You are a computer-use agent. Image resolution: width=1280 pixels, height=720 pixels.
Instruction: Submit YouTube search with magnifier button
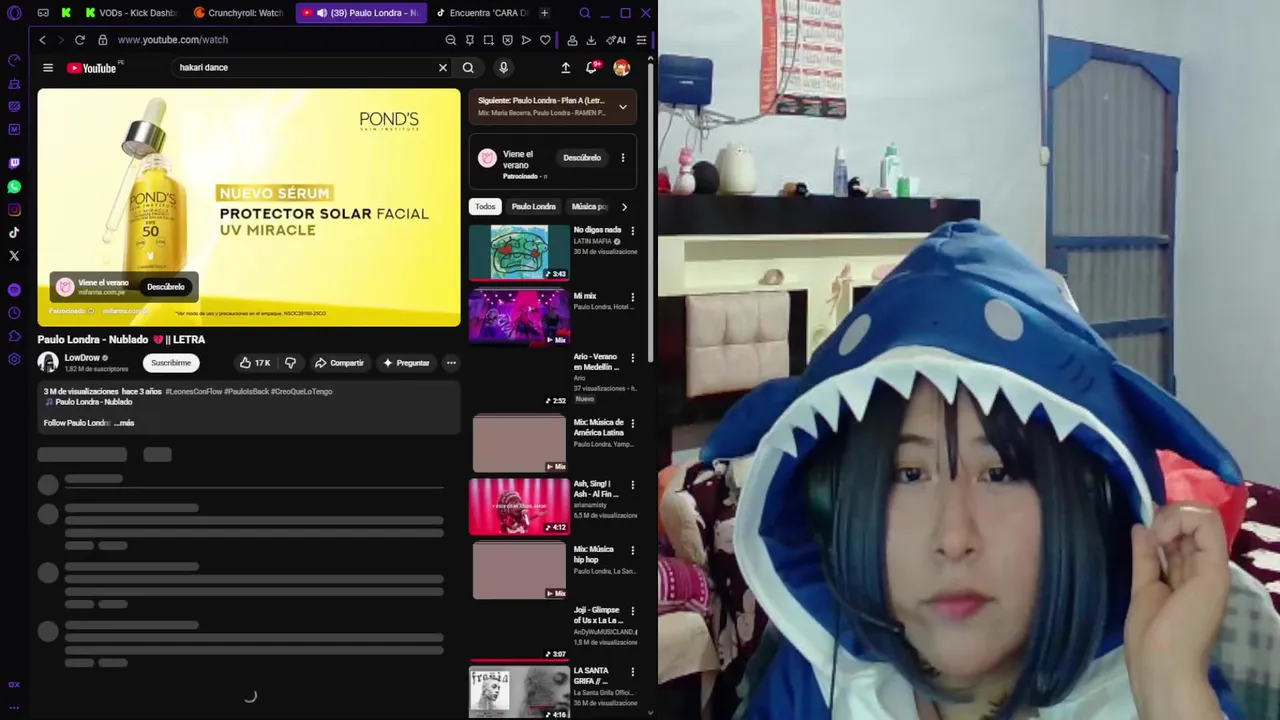pos(468,68)
